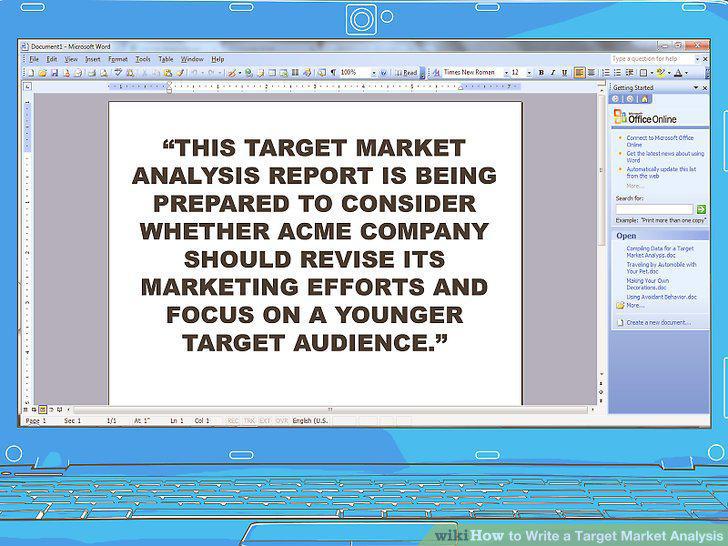728x546 pixels.
Task: Click the Insert Table icon in the toolbar
Action: pos(272,72)
